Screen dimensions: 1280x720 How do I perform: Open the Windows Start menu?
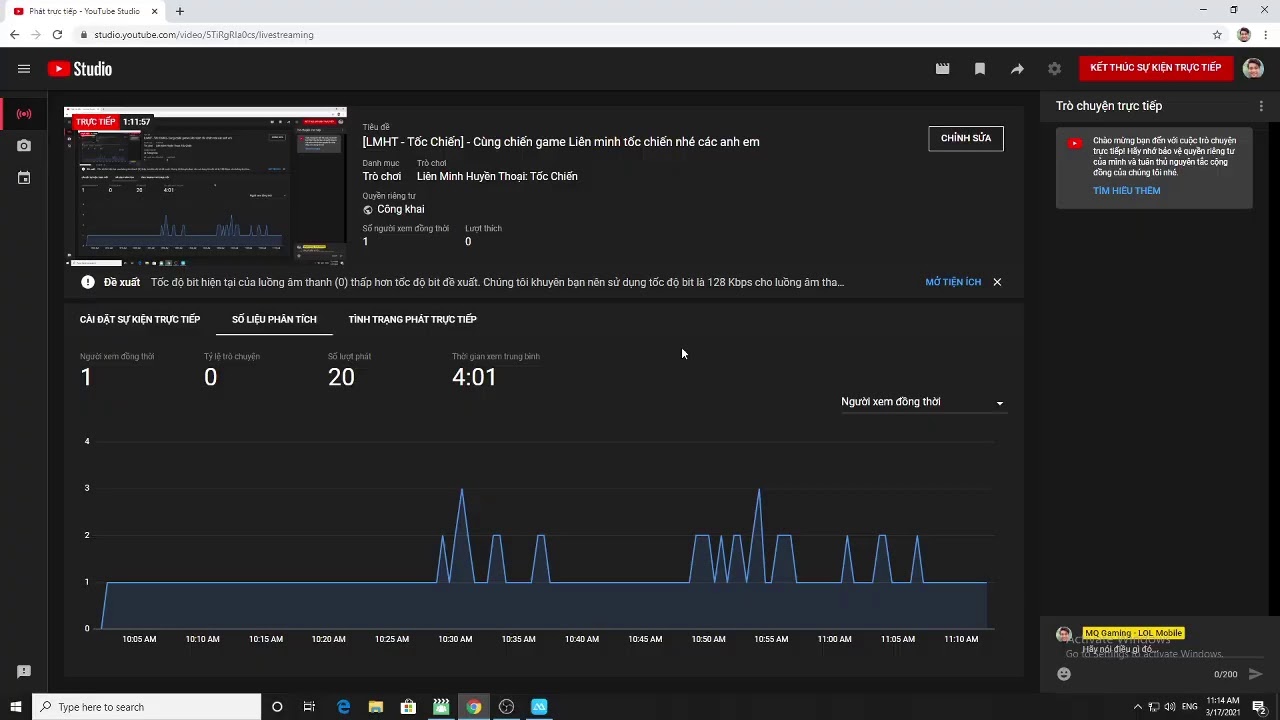click(x=16, y=707)
